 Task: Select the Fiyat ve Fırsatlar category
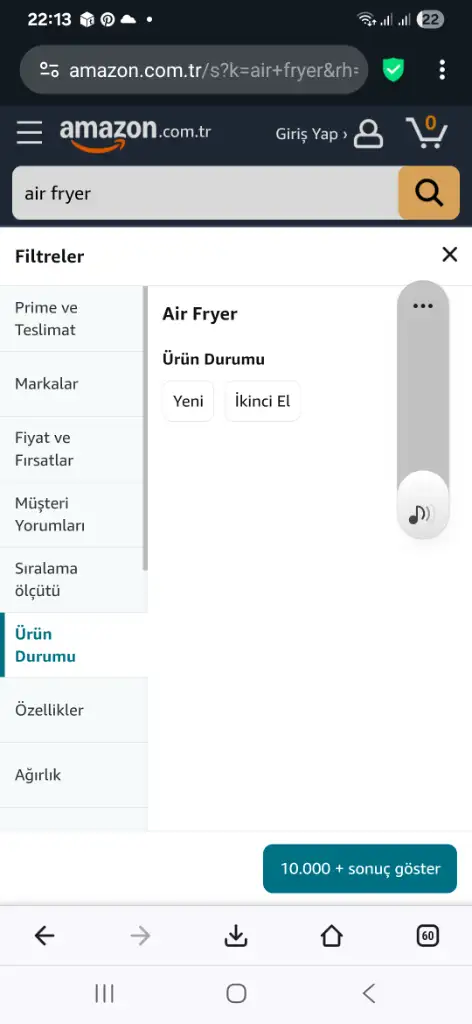74,449
